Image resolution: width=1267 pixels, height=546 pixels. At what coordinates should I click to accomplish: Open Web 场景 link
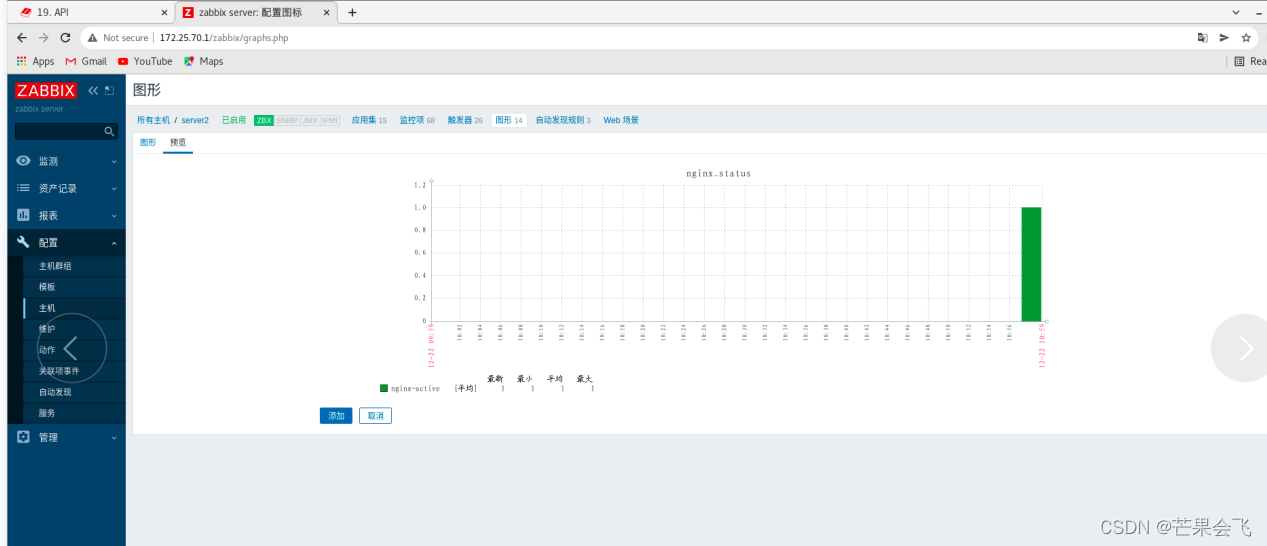[621, 120]
